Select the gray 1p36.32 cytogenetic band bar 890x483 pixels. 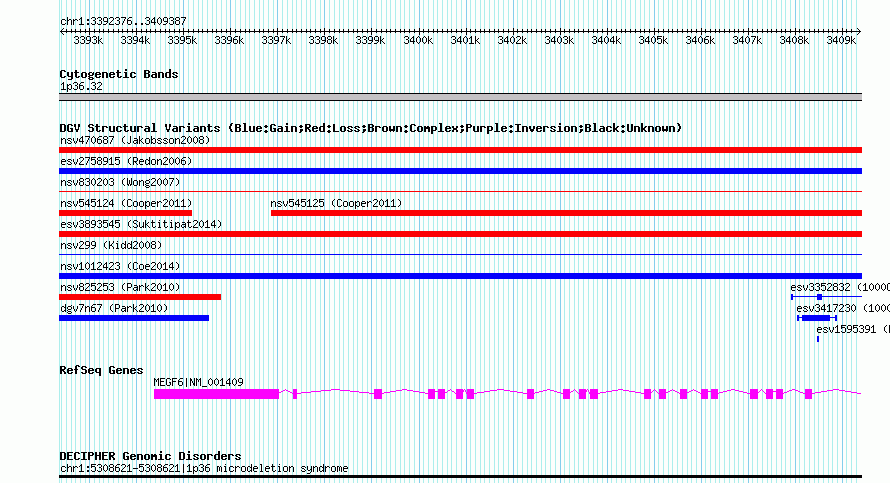pos(460,97)
